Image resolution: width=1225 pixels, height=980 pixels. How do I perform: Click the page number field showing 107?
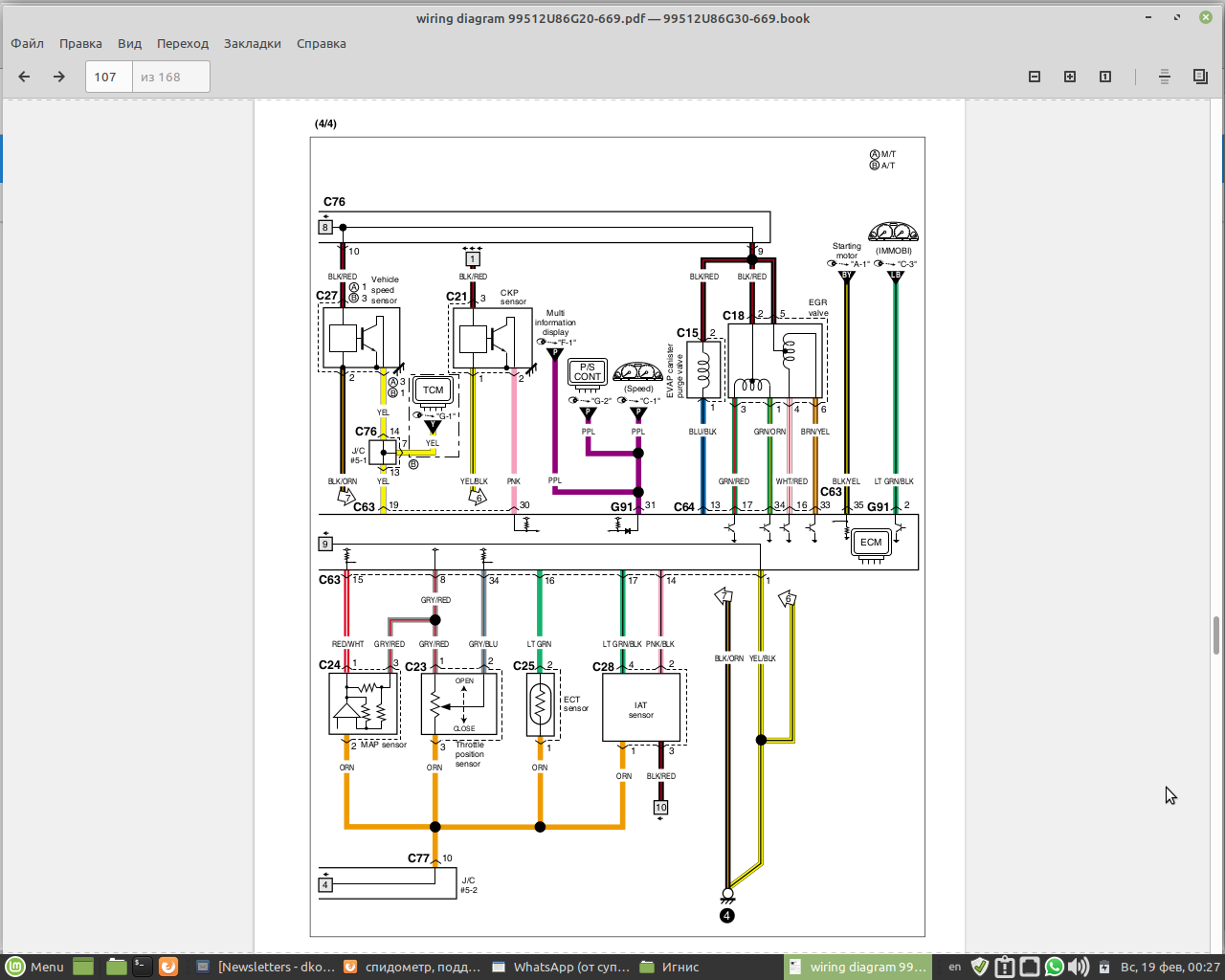click(106, 77)
